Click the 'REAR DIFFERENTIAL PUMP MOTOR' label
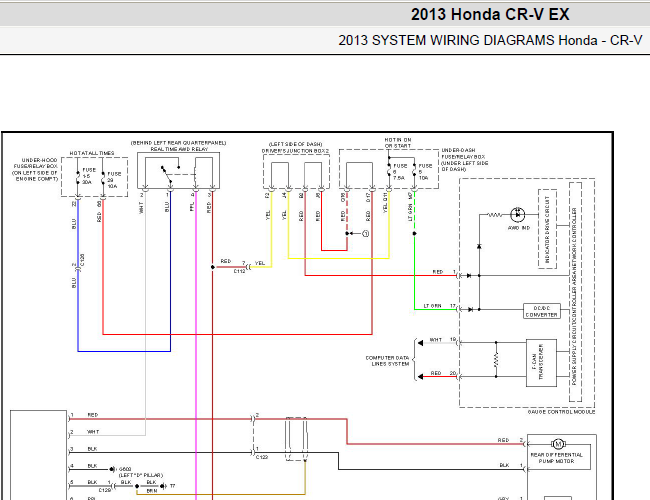This screenshot has height=500, width=650. point(556,458)
